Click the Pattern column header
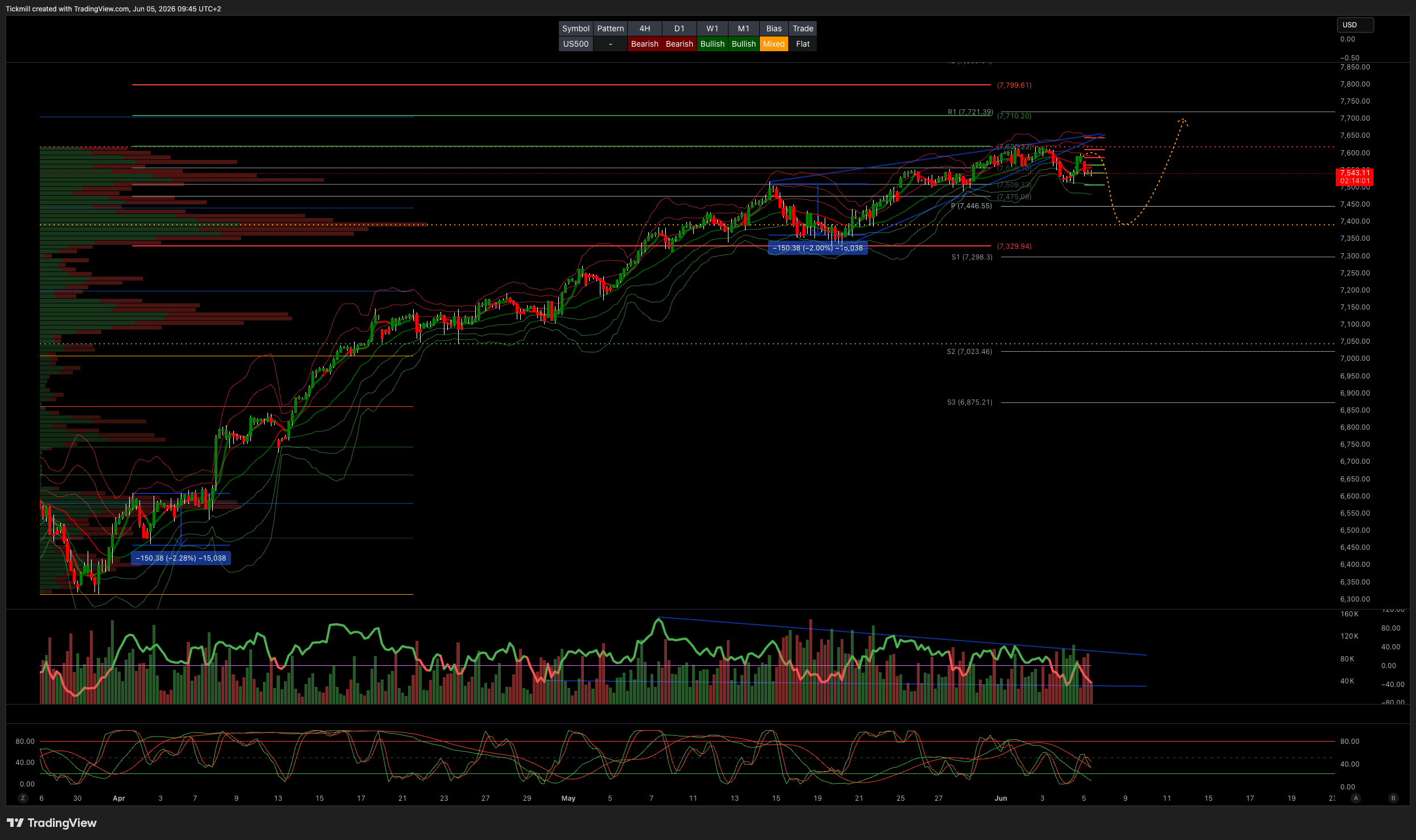The image size is (1416, 840). coord(610,28)
